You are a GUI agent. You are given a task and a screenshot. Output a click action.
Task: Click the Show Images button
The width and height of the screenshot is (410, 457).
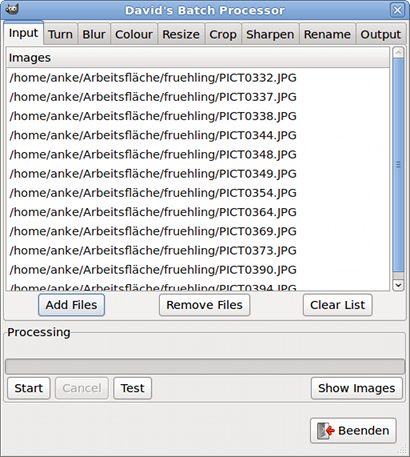[x=357, y=388]
